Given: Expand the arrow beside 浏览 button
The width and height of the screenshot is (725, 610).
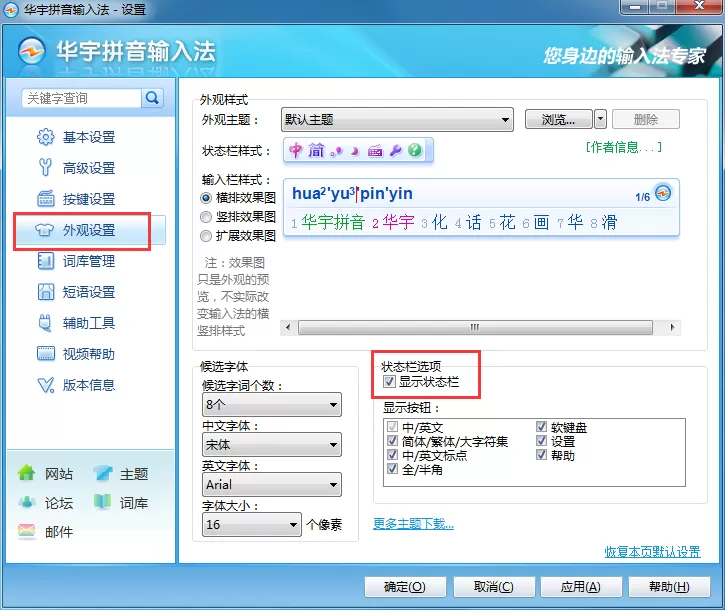Looking at the screenshot, I should coord(600,119).
